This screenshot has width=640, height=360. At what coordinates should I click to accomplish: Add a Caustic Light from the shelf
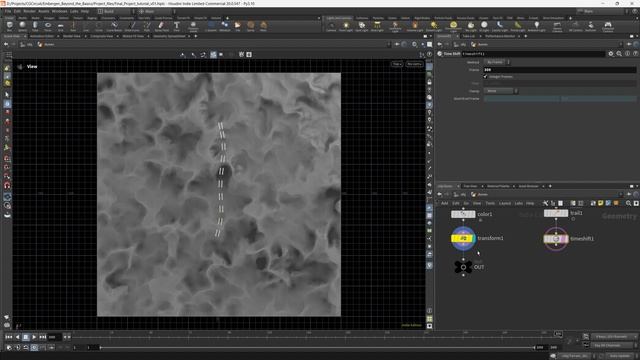[500, 27]
